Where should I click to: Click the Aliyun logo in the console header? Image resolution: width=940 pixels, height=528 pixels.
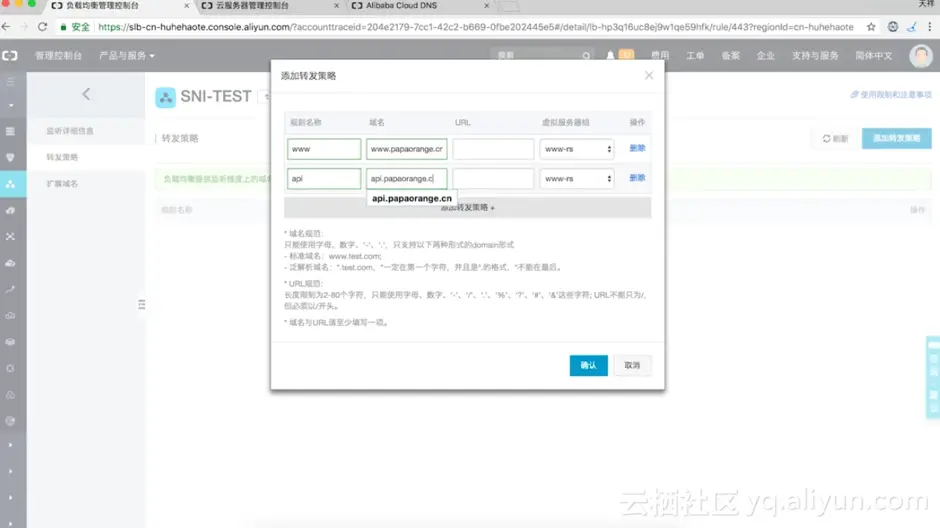coord(10,56)
